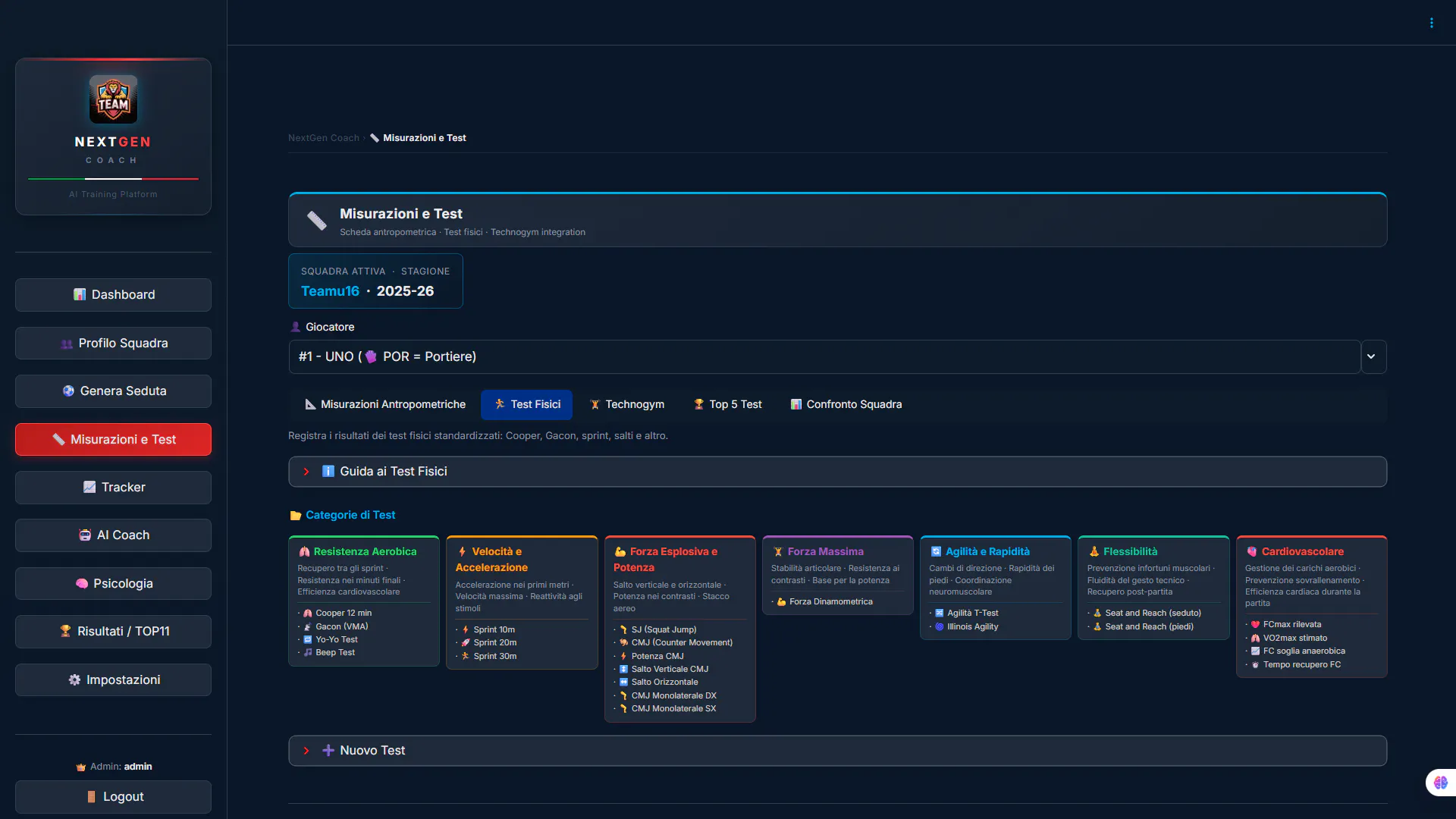Select Misurazioni e Test in sidebar
The height and width of the screenshot is (819, 1456).
click(113, 440)
